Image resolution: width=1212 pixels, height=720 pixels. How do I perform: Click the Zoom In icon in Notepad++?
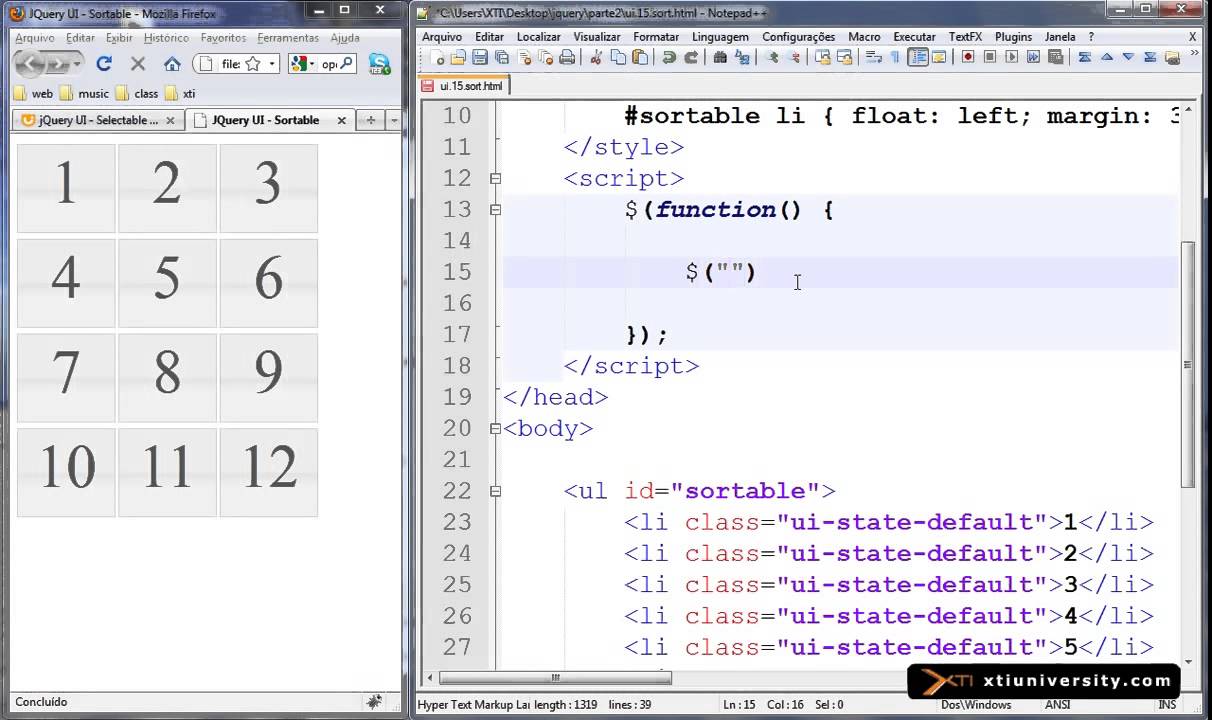point(772,57)
